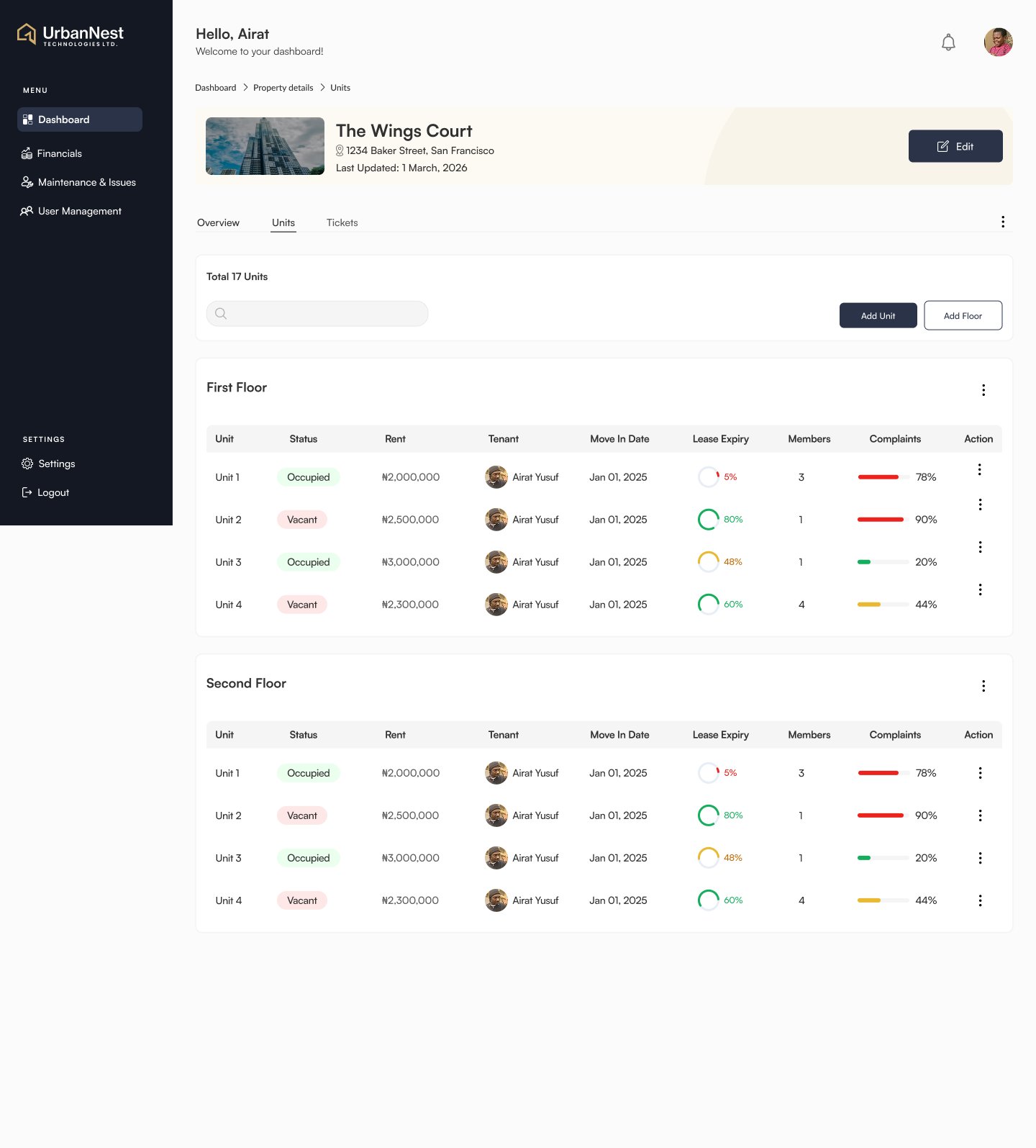Click the search magnifier icon
Screen dimensions: 1036x1148
(x=221, y=314)
